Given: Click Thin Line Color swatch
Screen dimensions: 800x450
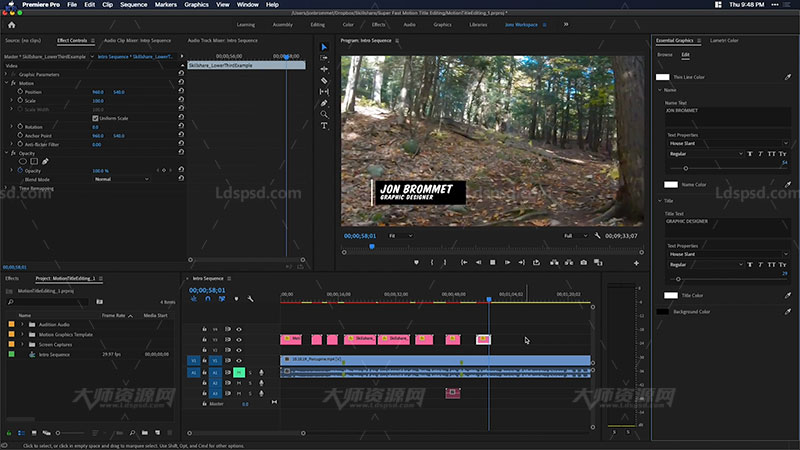Looking at the screenshot, I should [x=662, y=77].
